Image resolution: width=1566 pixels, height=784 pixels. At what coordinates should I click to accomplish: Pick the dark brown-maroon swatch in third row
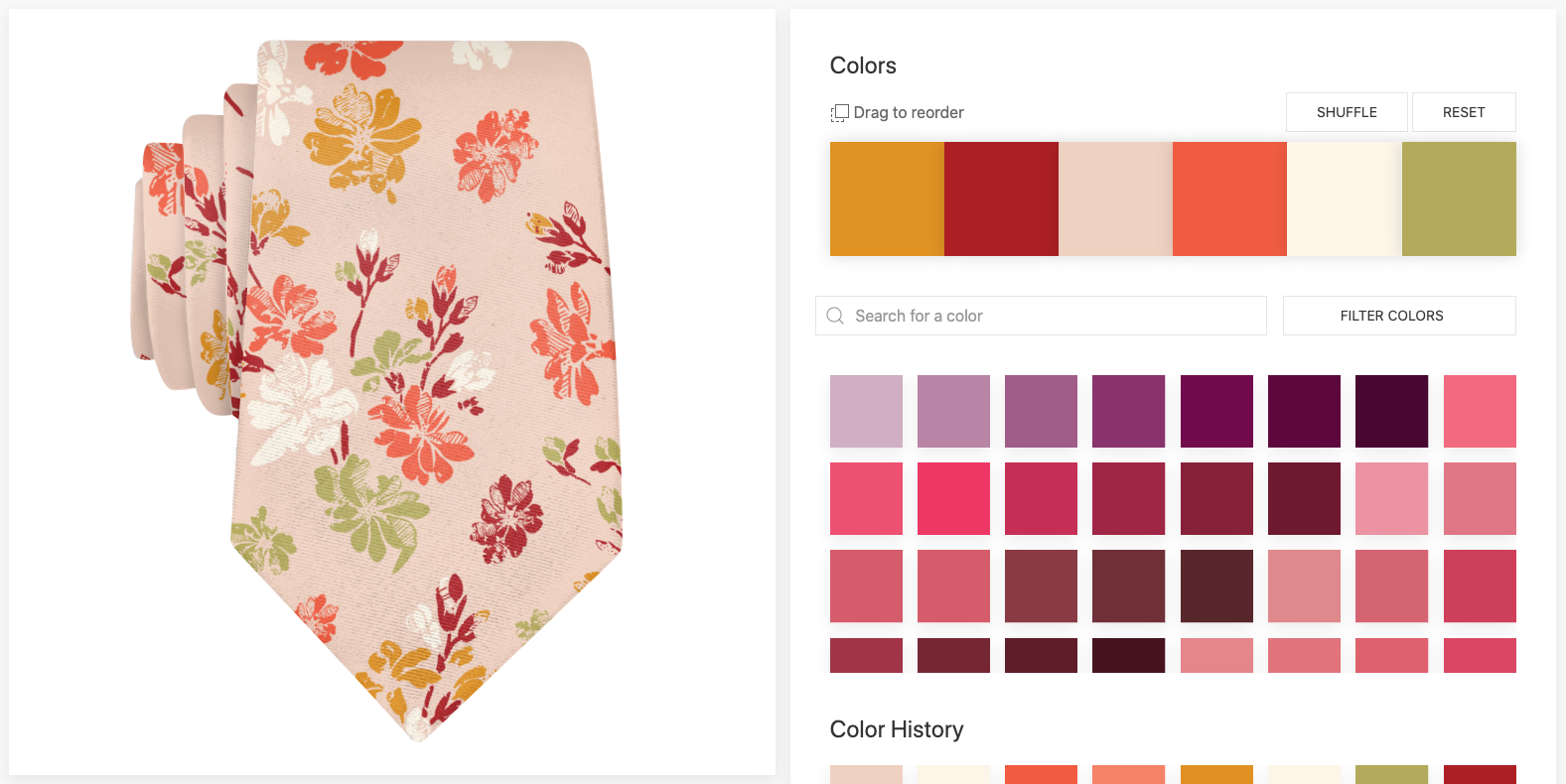(1216, 586)
